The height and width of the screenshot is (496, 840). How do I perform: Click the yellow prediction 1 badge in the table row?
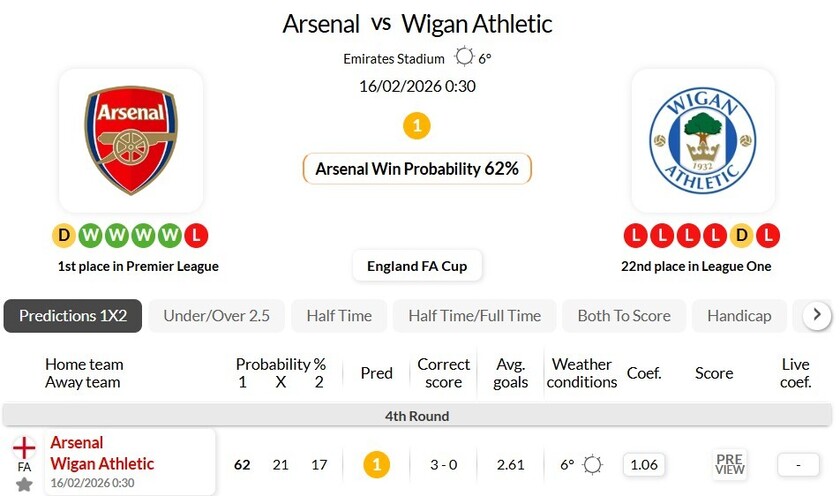[x=376, y=464]
